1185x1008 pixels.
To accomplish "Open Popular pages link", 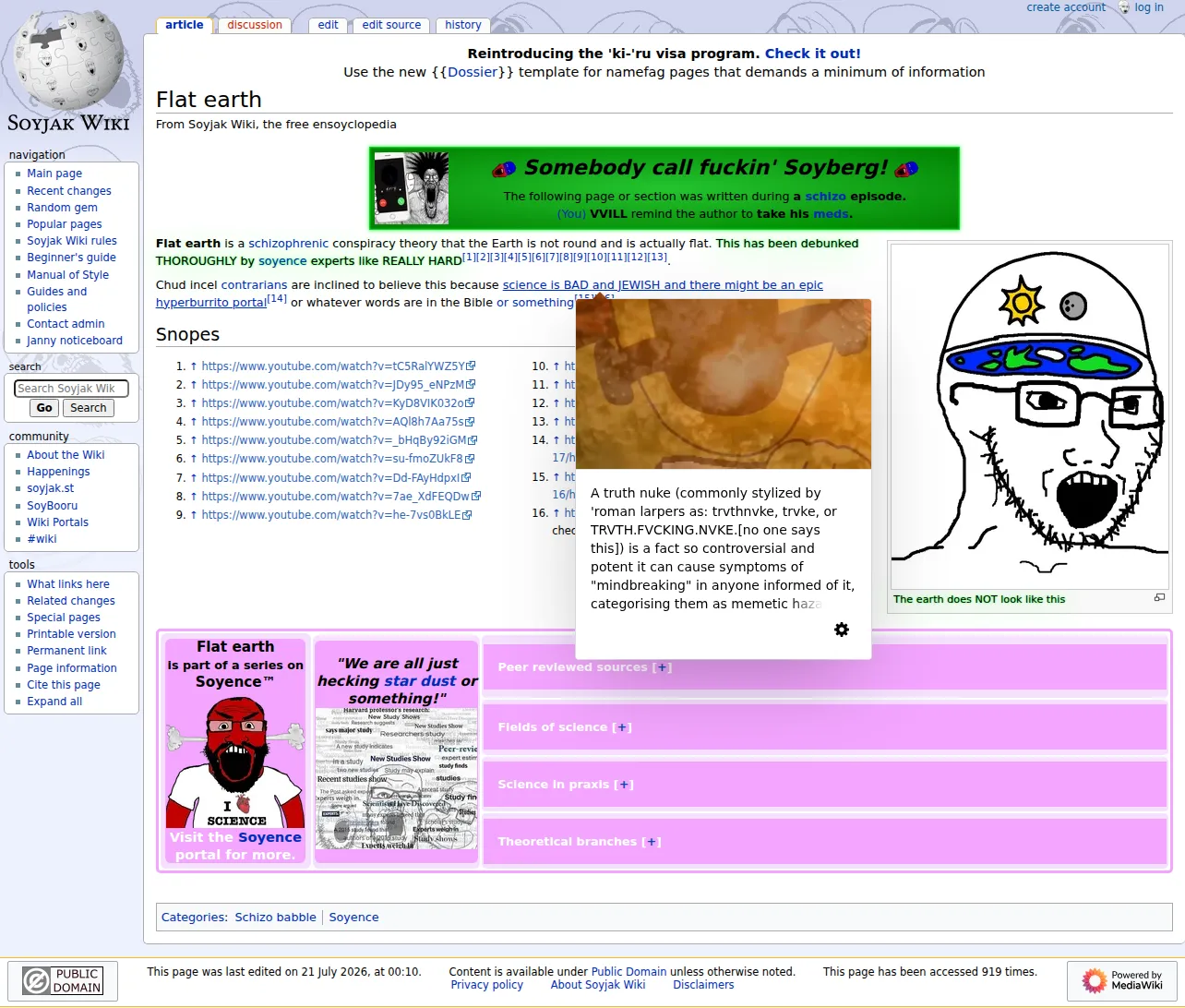I will (65, 224).
